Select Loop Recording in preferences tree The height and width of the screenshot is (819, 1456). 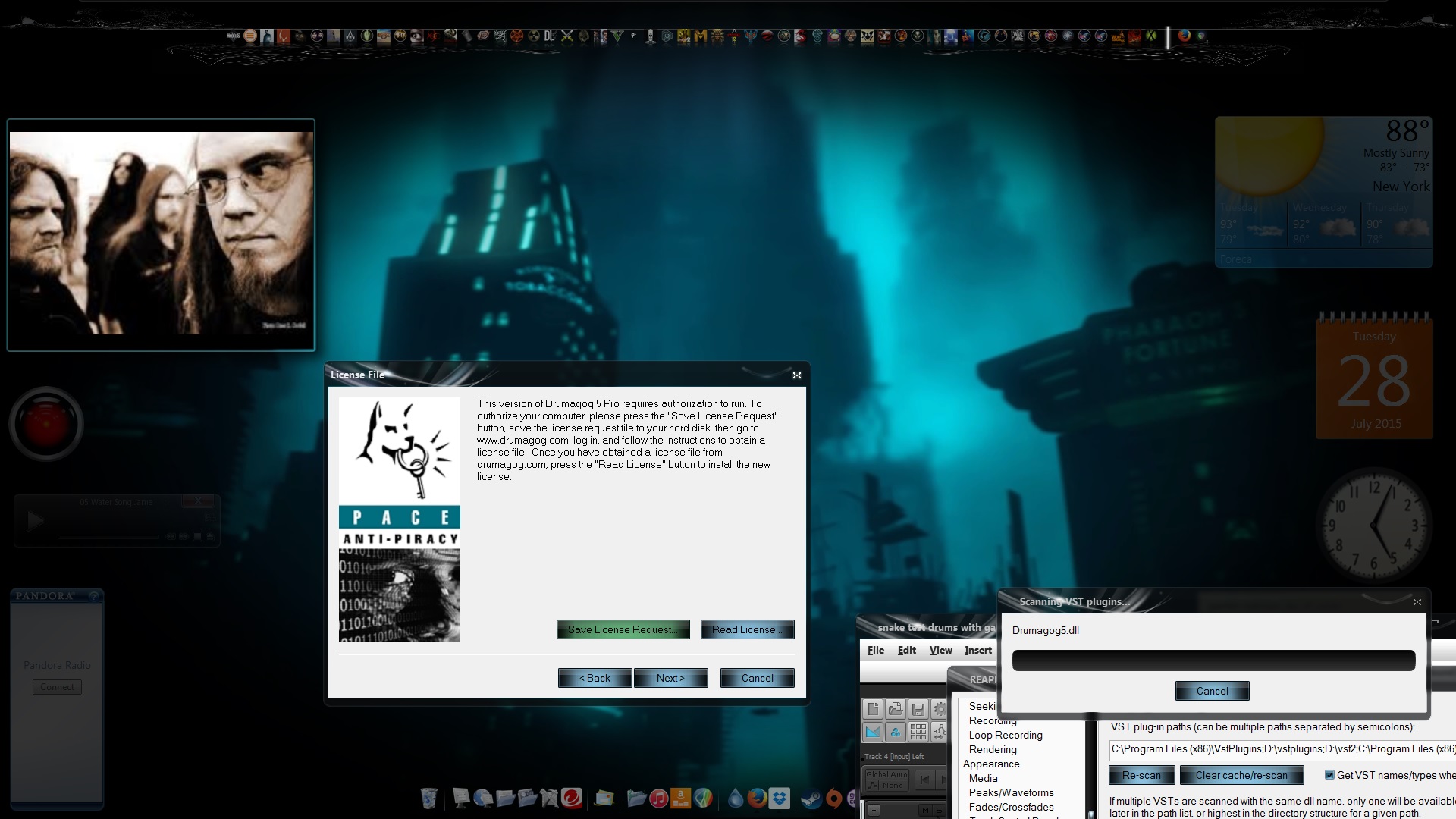pos(1006,735)
